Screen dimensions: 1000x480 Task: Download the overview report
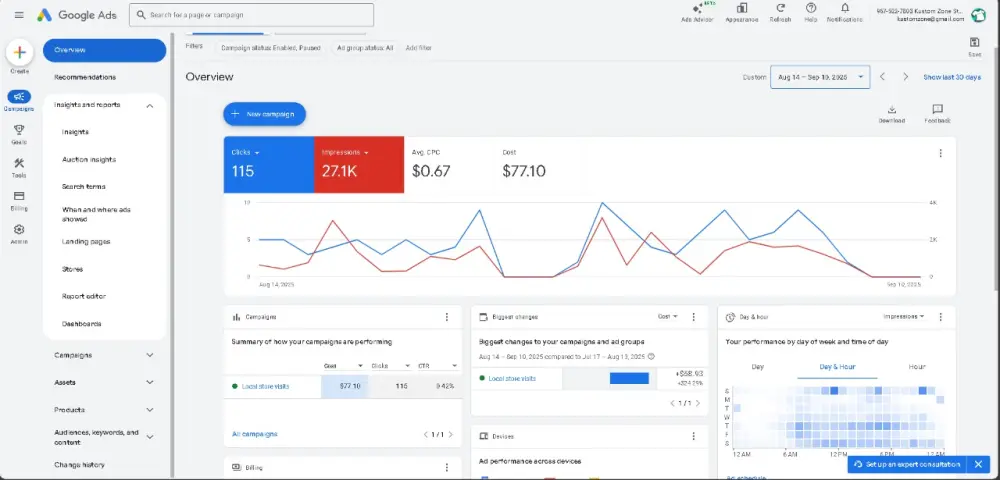pos(891,111)
